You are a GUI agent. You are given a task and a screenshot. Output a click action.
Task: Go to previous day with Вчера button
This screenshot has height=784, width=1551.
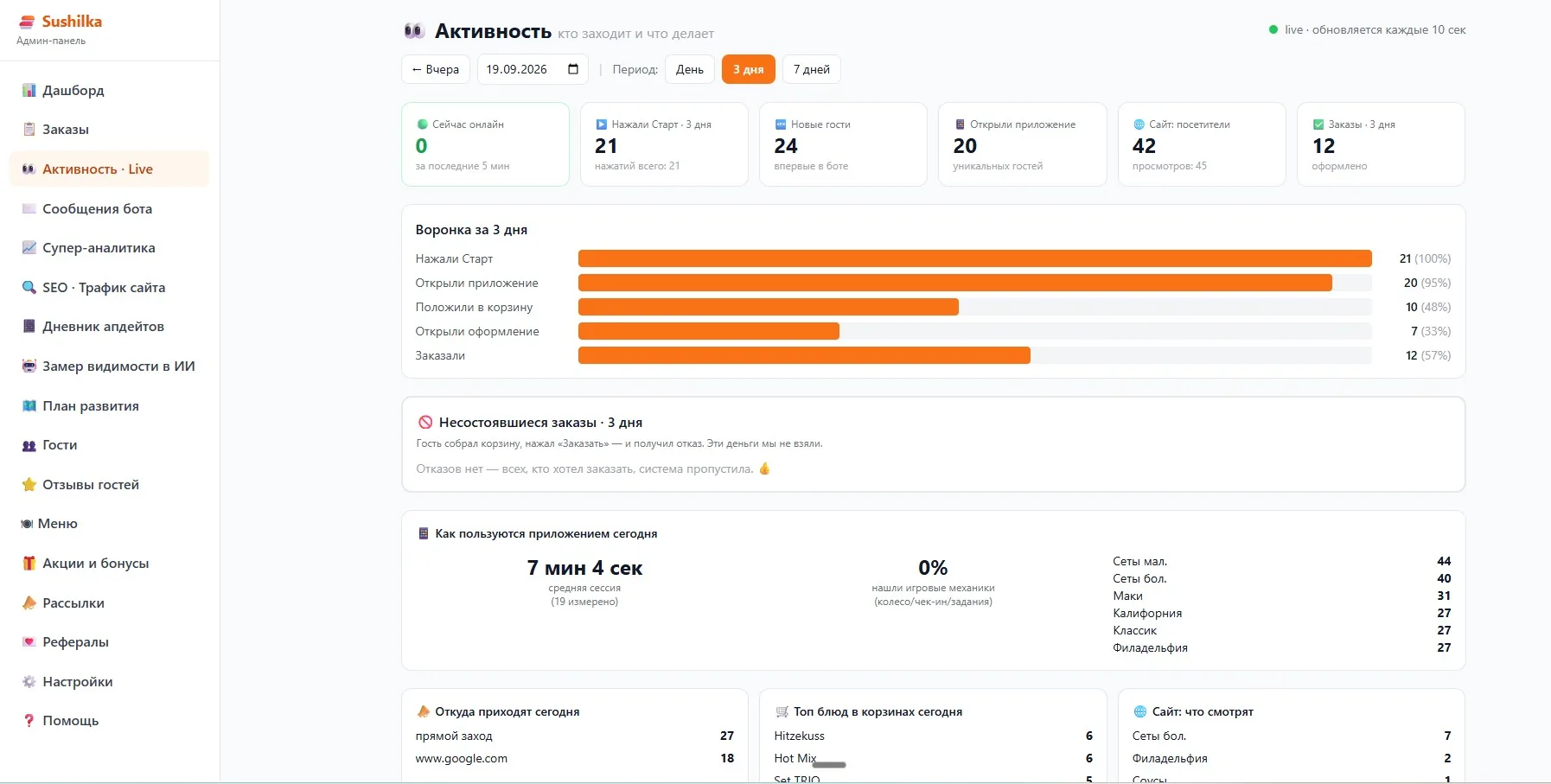click(x=436, y=69)
